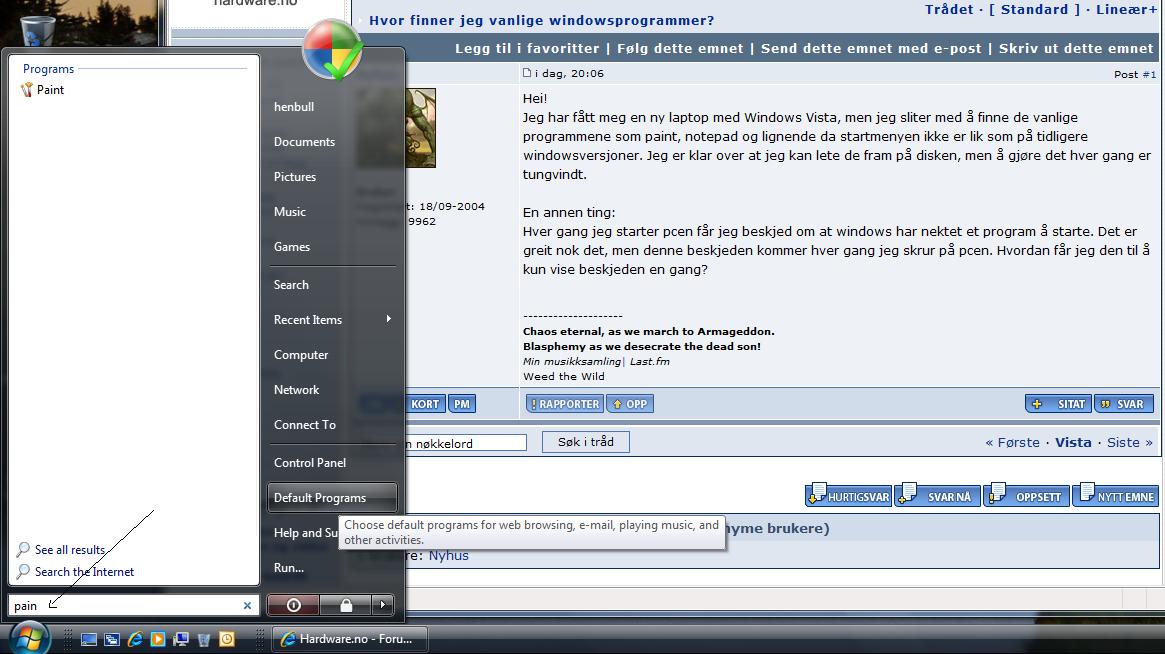
Task: Click 'Skriv ut dette emnet' link
Action: pos(1076,48)
